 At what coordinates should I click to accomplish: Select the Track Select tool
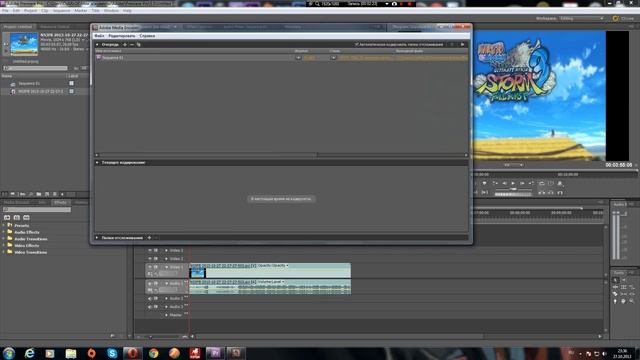[x=624, y=280]
